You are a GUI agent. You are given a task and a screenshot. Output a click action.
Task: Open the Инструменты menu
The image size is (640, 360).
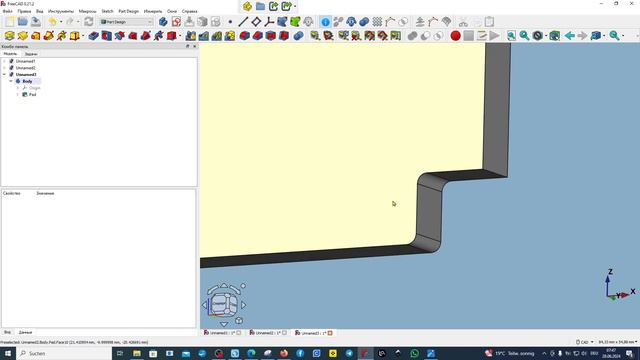tap(61, 11)
